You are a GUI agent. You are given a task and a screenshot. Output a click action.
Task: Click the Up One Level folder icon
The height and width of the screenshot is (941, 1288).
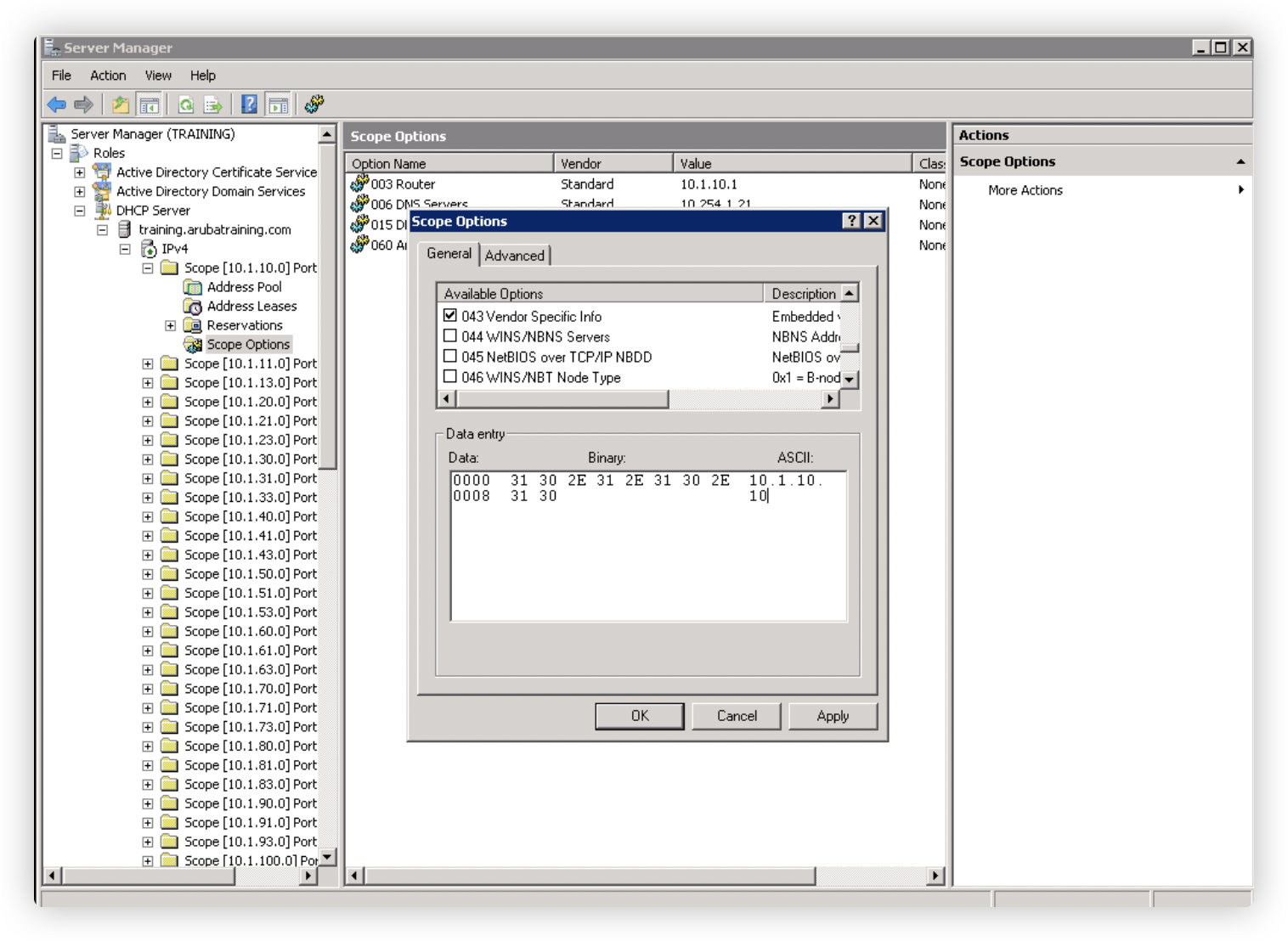click(x=121, y=104)
